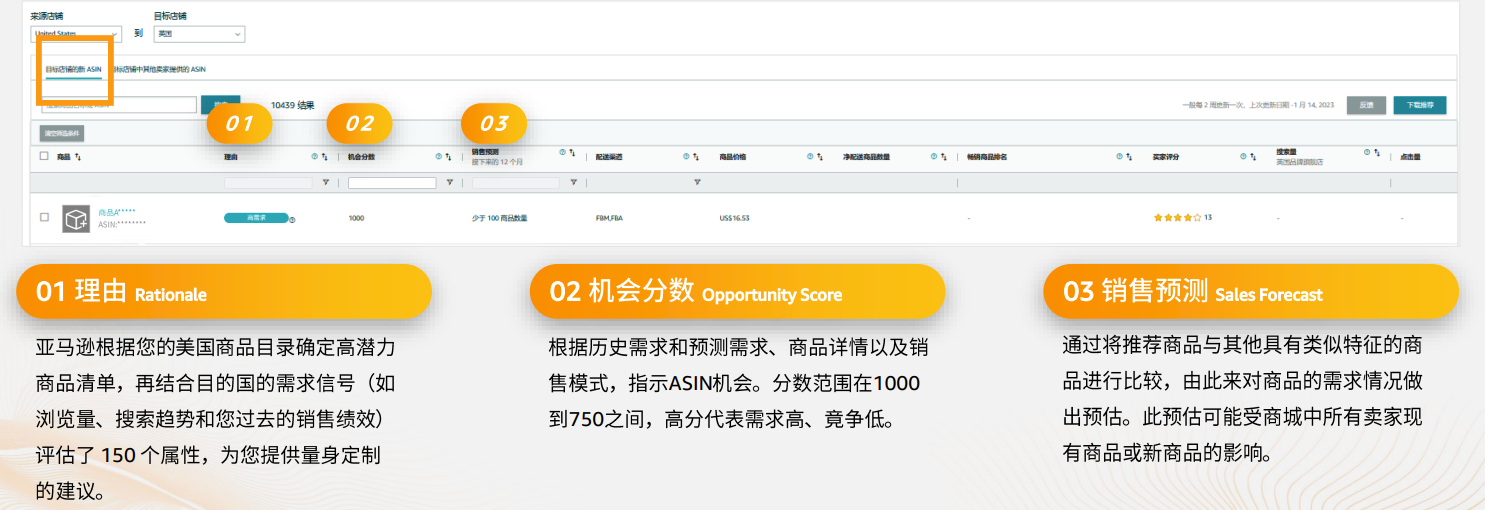This screenshot has width=1485, height=510.
Task: Sort the 搜索量 column
Action: pyautogui.click(x=1378, y=153)
